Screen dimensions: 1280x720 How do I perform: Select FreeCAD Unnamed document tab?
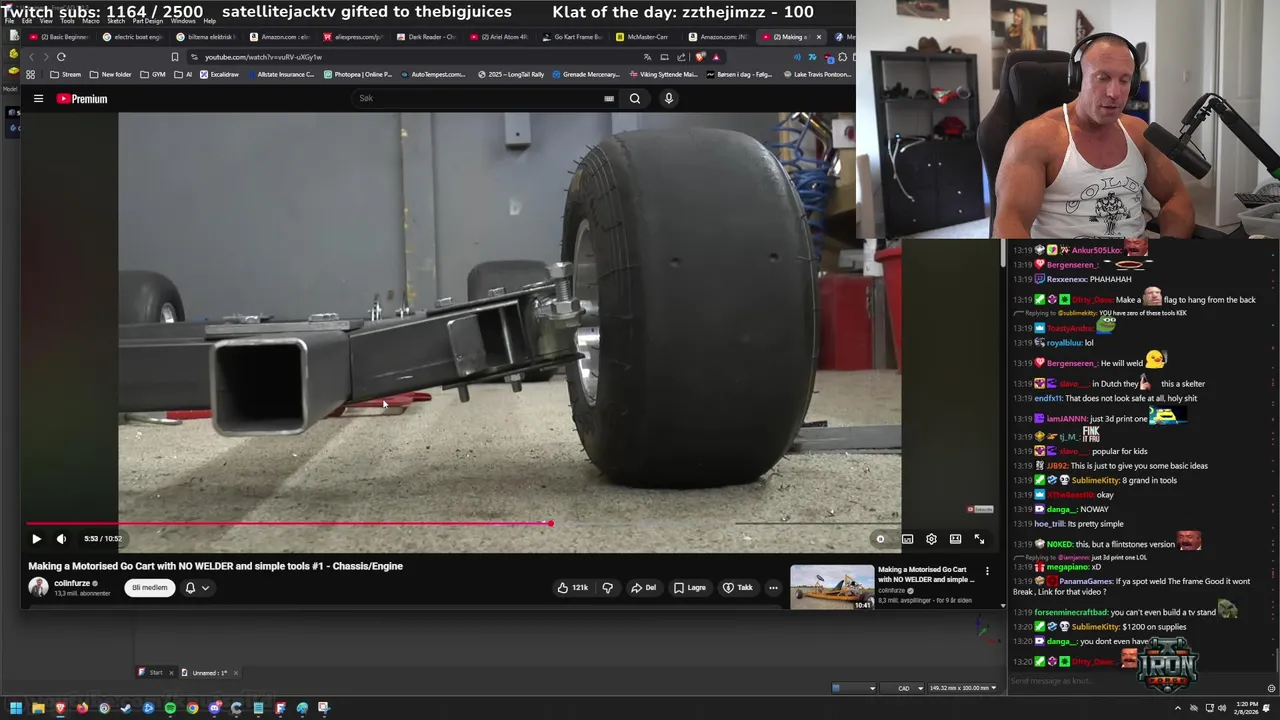[x=208, y=673]
